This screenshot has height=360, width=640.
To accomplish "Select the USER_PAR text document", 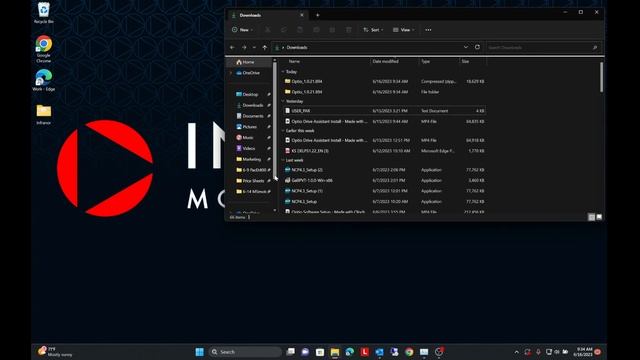I will [384, 111].
